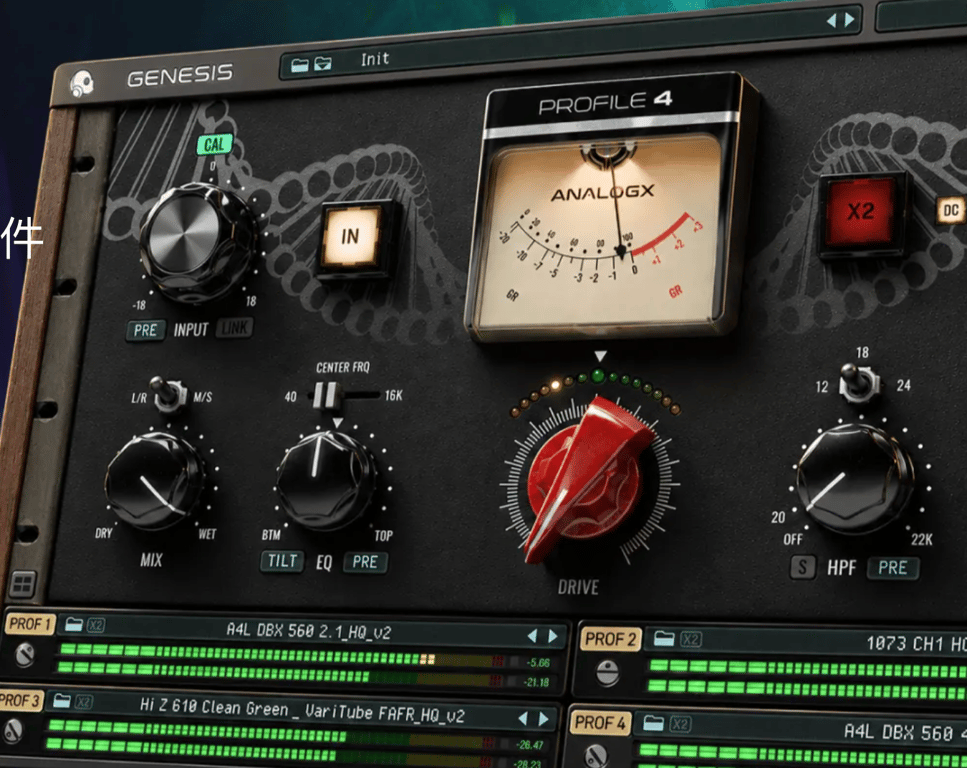This screenshot has height=768, width=967.
Task: Click the small PROF 1 level knob
Action: pyautogui.click(x=24, y=654)
